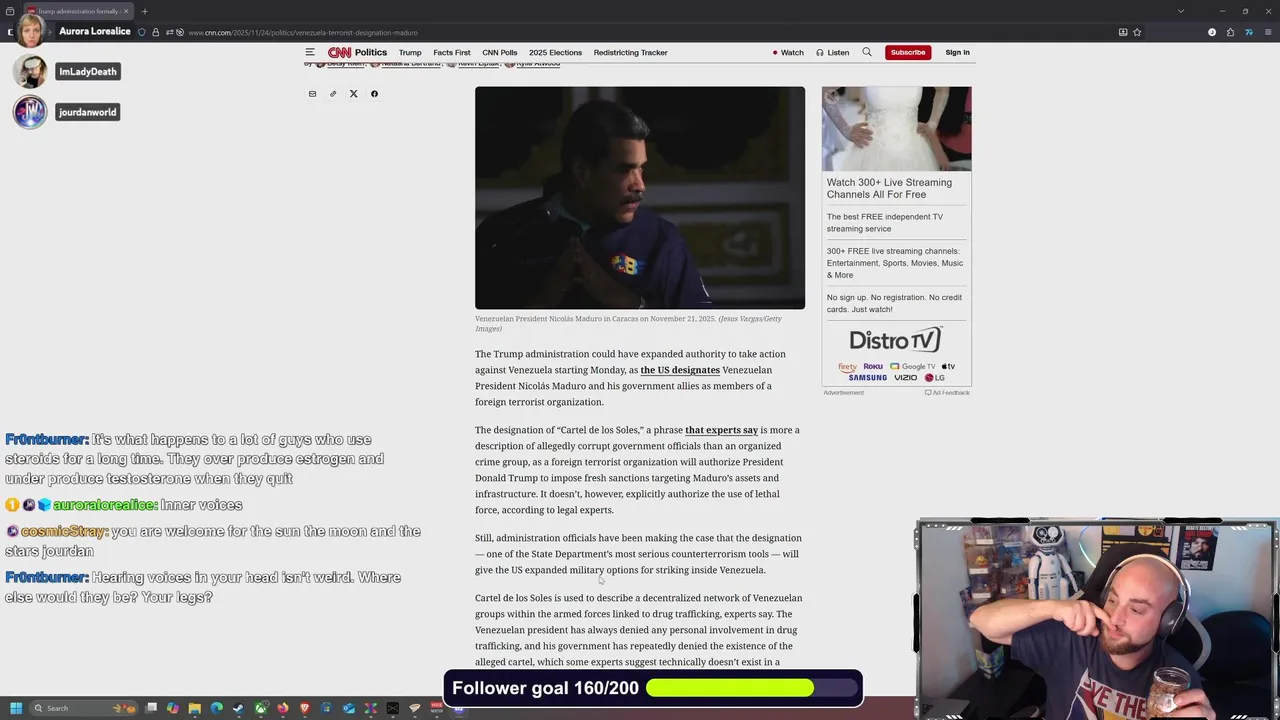1280x720 pixels.
Task: Follow the 'that experts say' hyperlink
Action: point(721,430)
